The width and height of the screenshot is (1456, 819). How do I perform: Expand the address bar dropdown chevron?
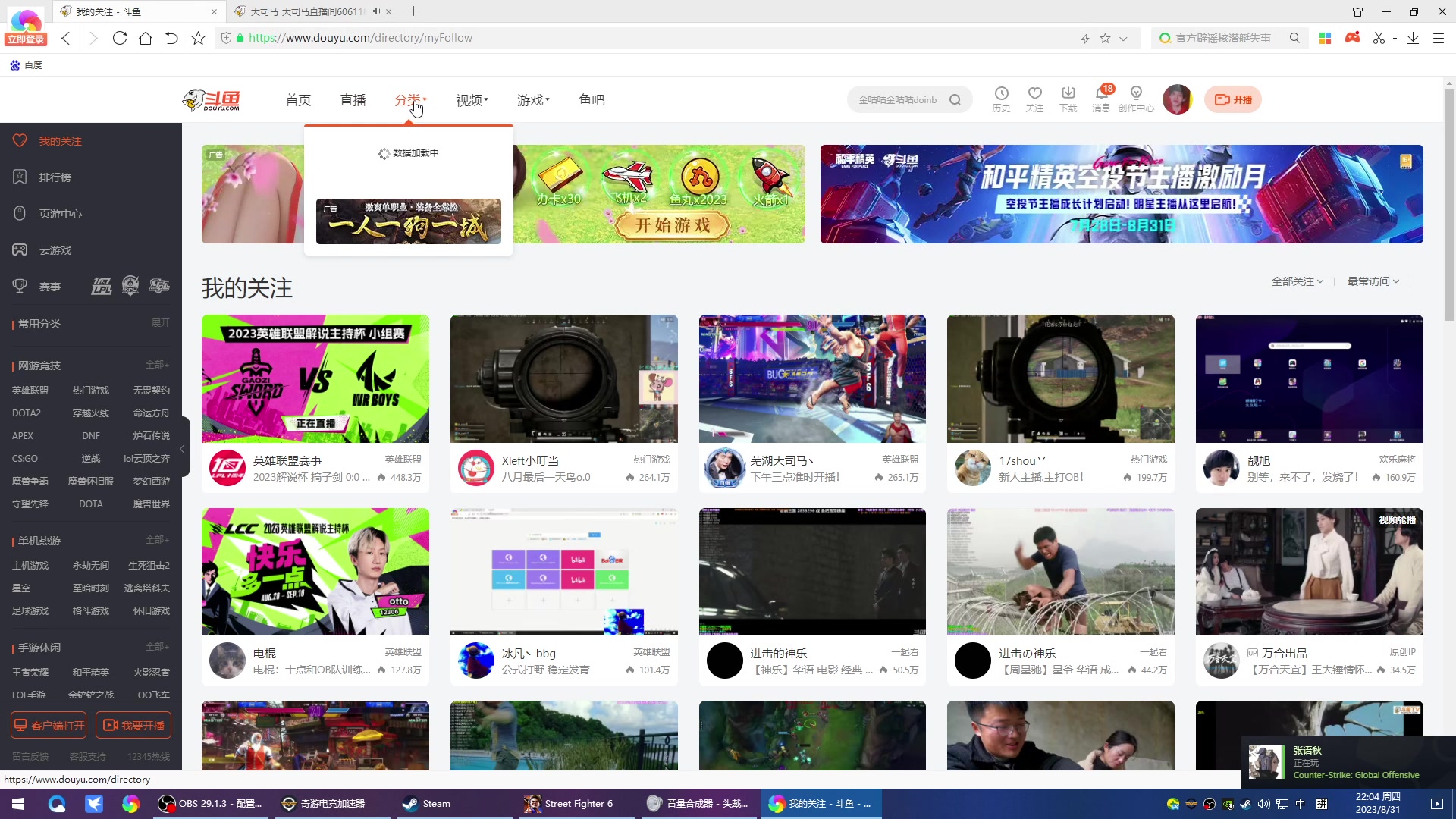pos(1123,38)
